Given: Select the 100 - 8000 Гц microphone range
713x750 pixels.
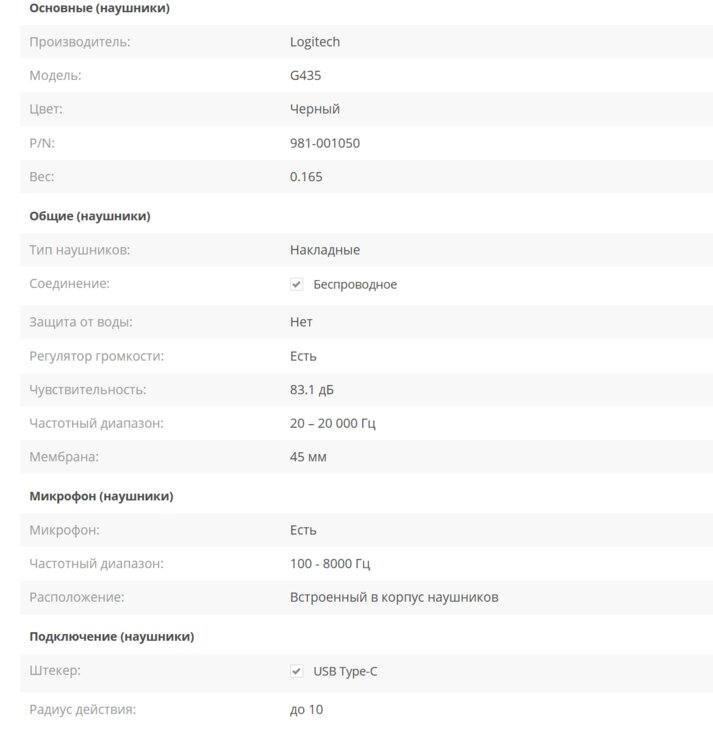Looking at the screenshot, I should coord(330,564).
